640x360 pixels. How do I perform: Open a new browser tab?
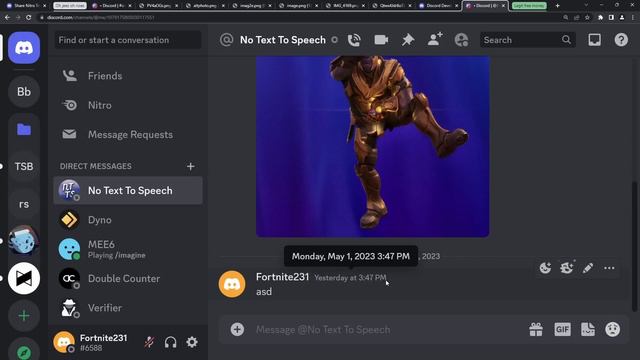(558, 6)
